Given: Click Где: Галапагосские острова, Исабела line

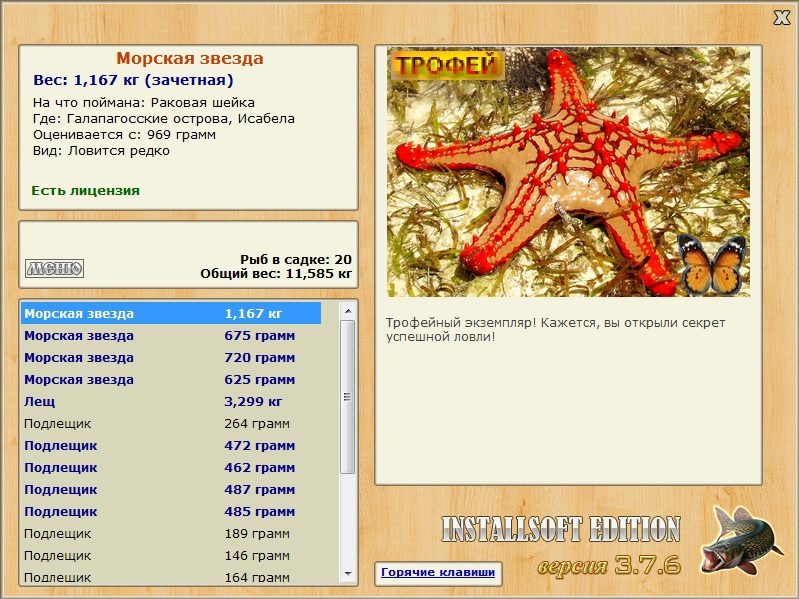Looking at the screenshot, I should click(x=164, y=119).
